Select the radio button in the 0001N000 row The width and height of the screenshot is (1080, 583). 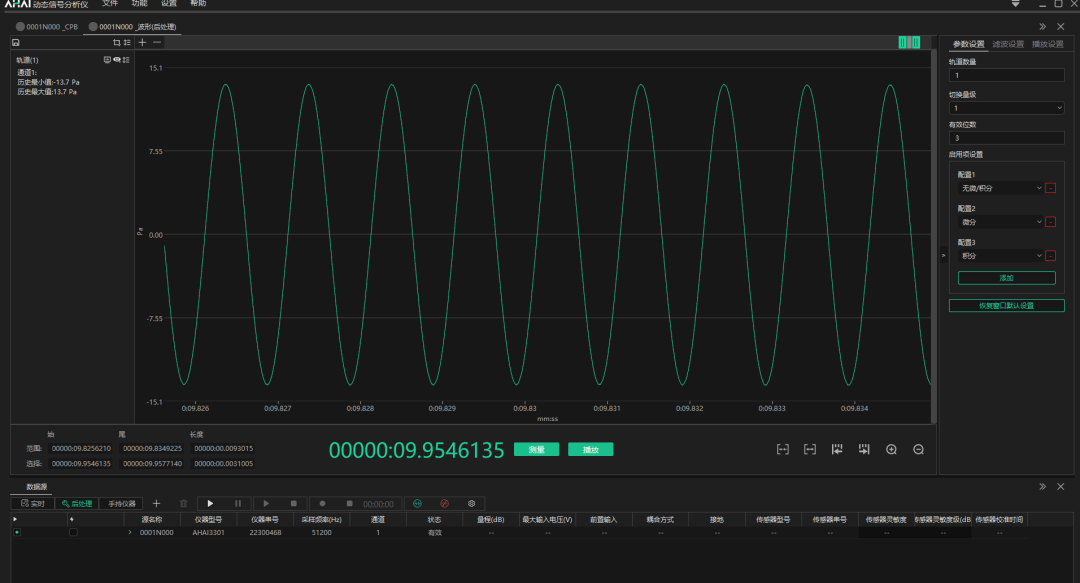point(17,532)
